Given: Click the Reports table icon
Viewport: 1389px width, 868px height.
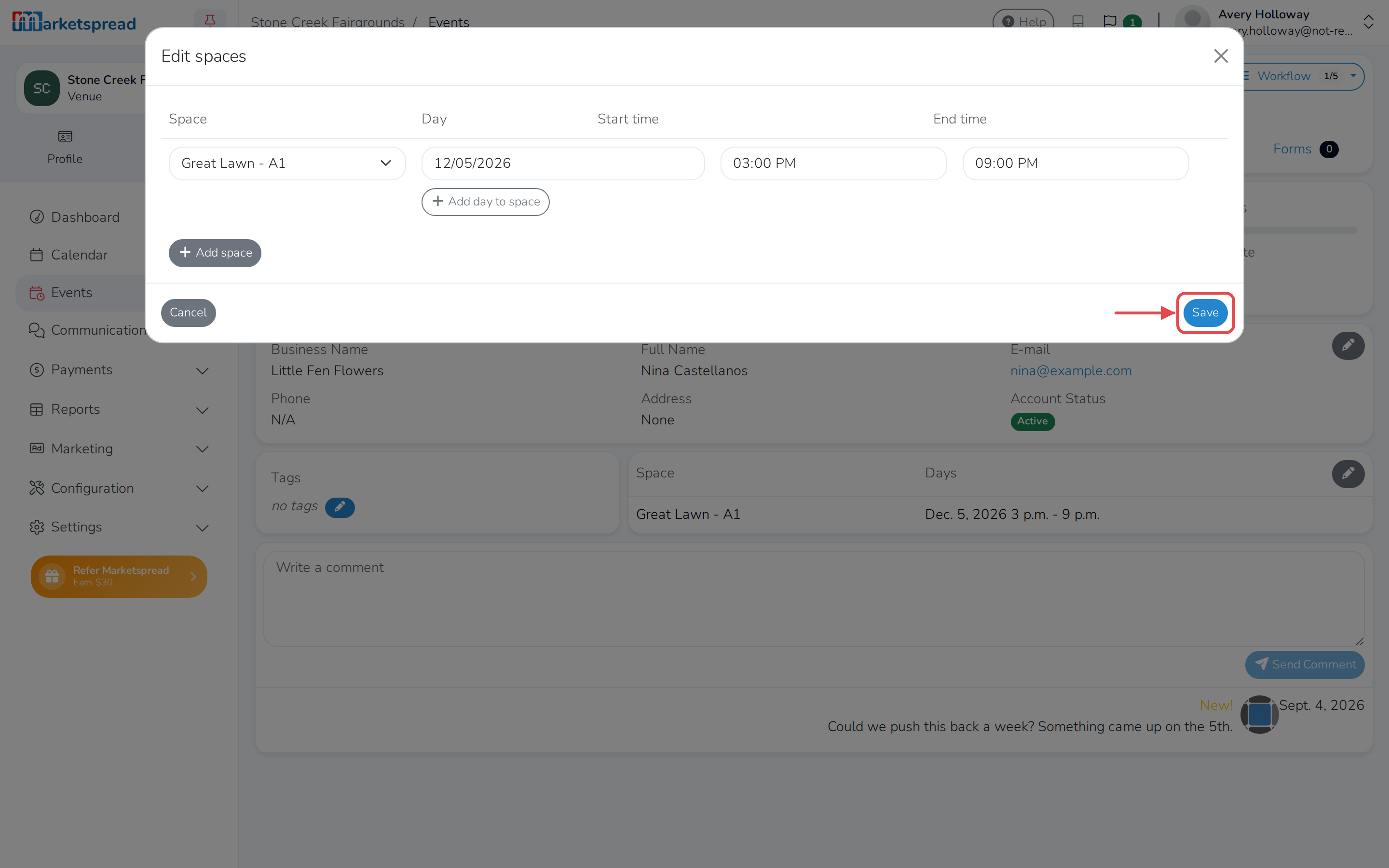Looking at the screenshot, I should tap(37, 409).
